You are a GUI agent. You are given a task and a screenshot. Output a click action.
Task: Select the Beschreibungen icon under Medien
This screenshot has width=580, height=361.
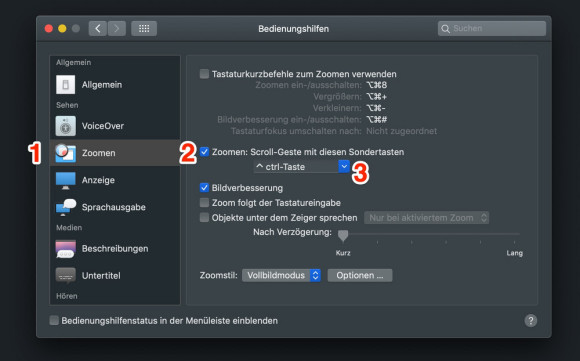point(65,249)
